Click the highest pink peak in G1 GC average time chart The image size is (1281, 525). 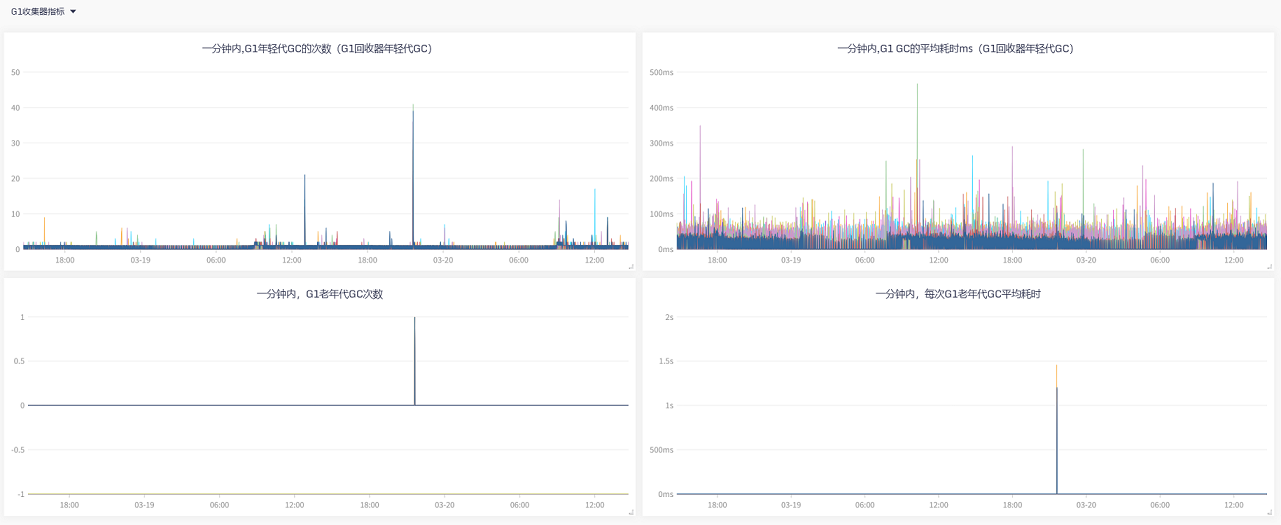click(917, 86)
